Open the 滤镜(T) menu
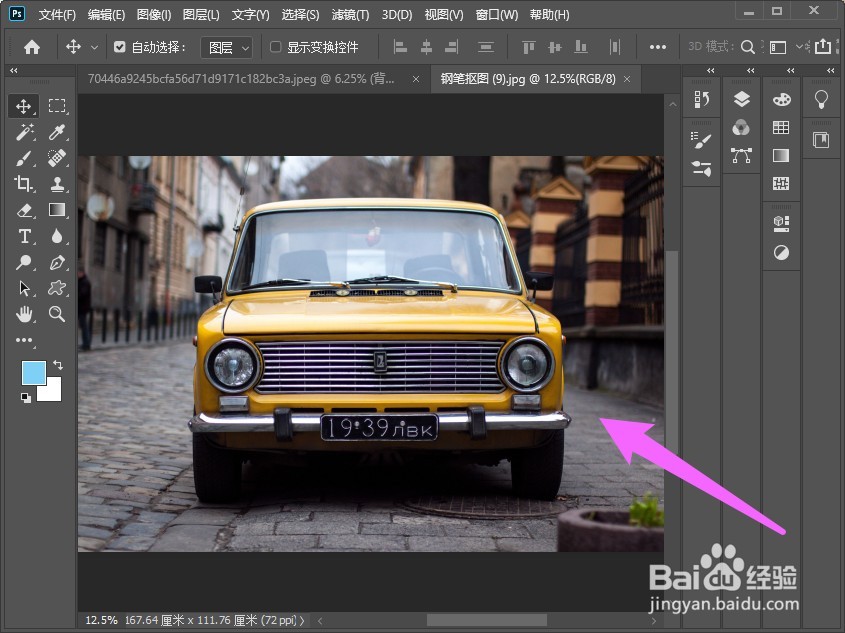 [350, 15]
